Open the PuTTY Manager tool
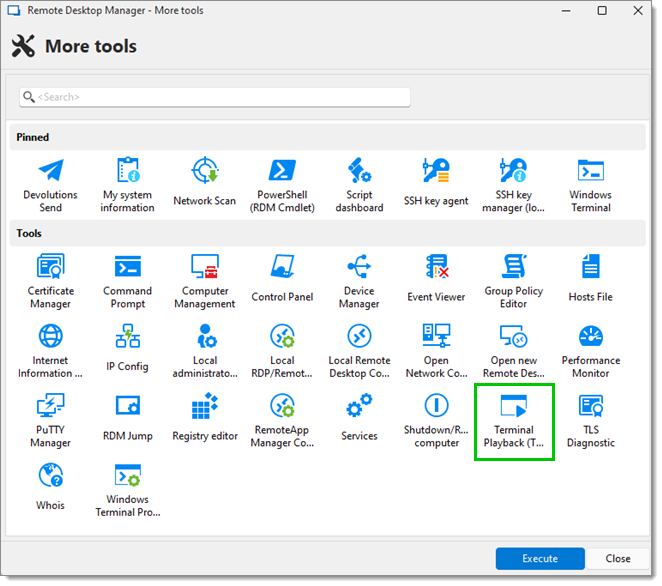Viewport: 662px width, 586px height. tap(50, 420)
